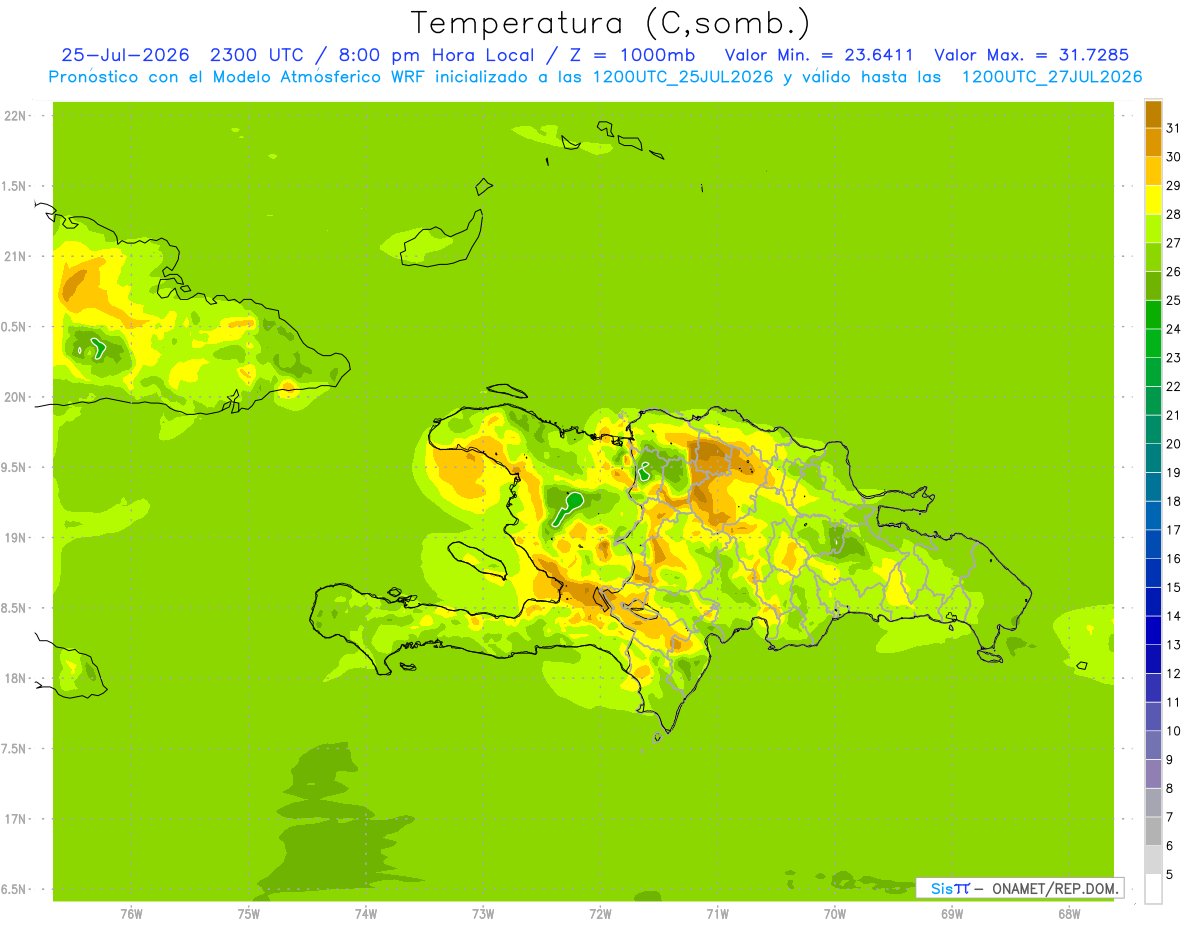Click the blue legend band between 15 and 16
Screen dimensions: 1200x927
click(1153, 573)
